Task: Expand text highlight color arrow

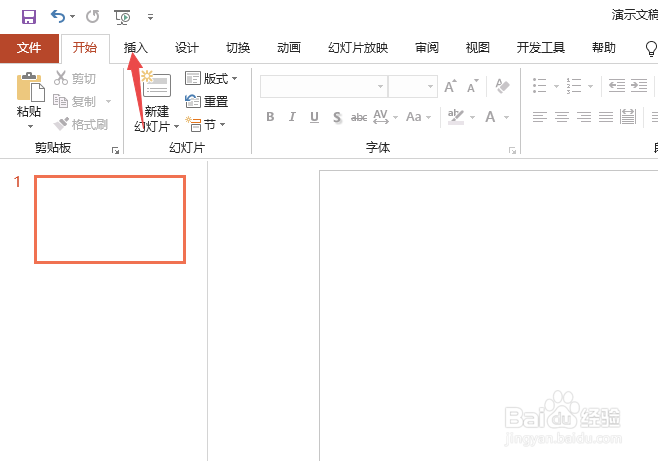Action: pos(473,117)
